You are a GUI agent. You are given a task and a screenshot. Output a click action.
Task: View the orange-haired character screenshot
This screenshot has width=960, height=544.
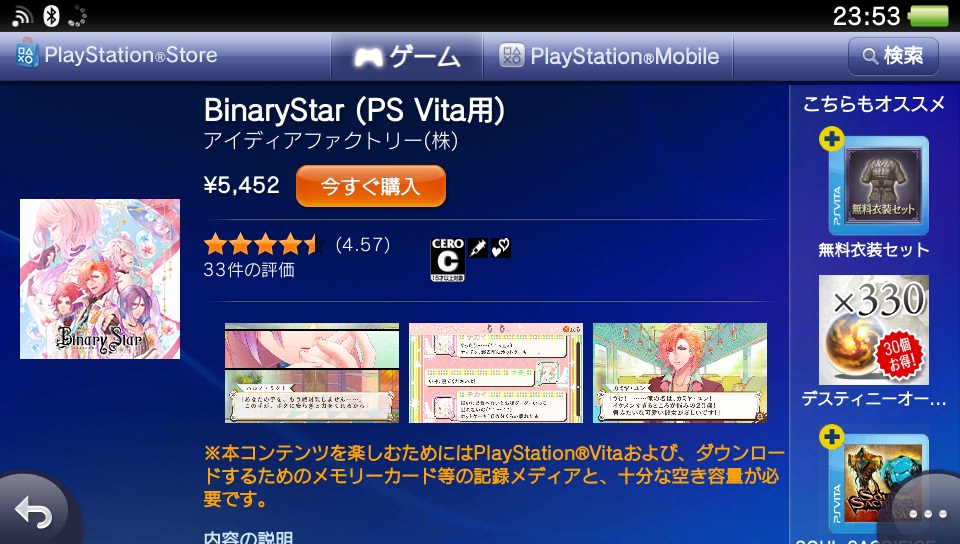click(x=680, y=373)
